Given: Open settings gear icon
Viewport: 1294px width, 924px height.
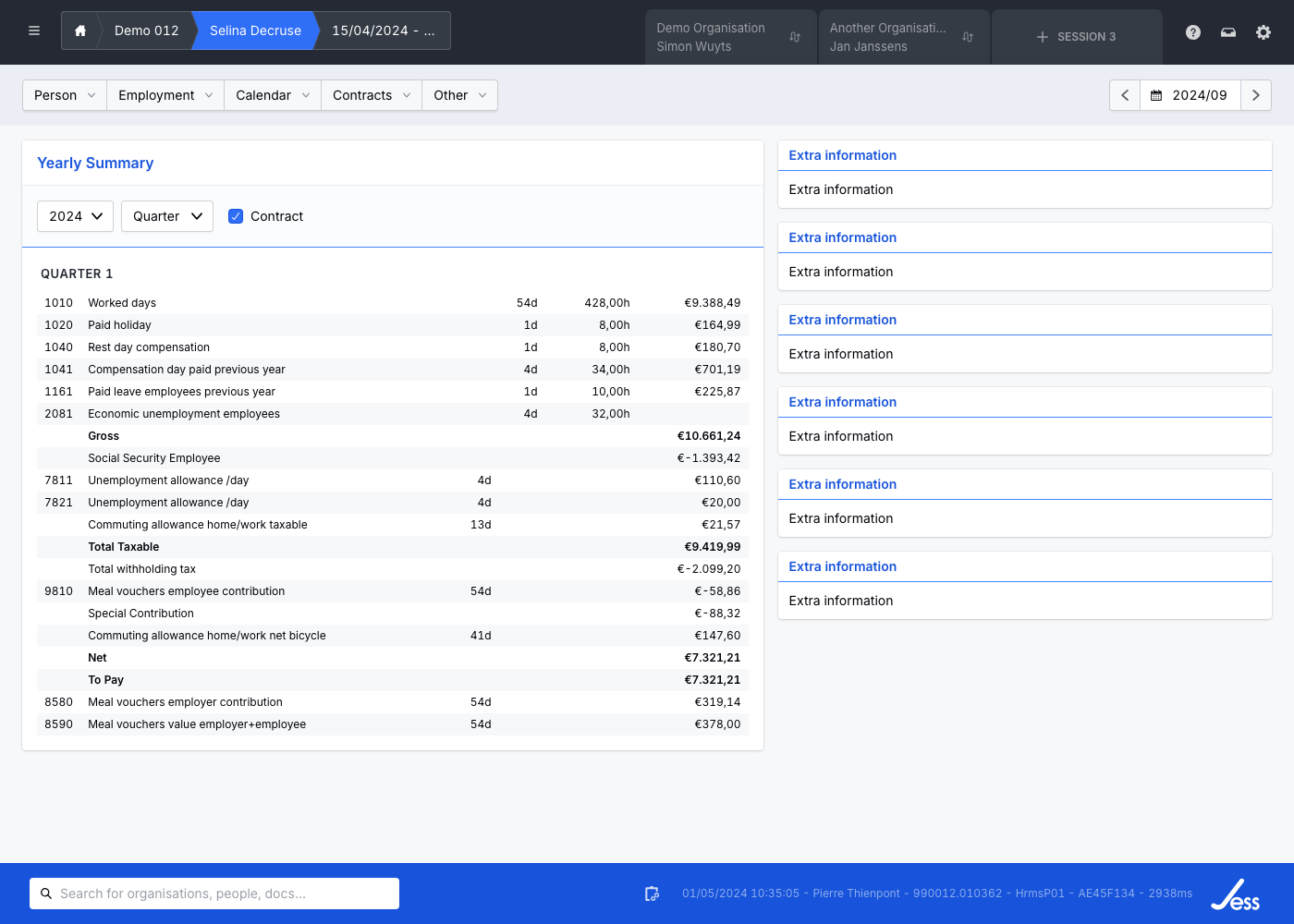Looking at the screenshot, I should coord(1263,32).
